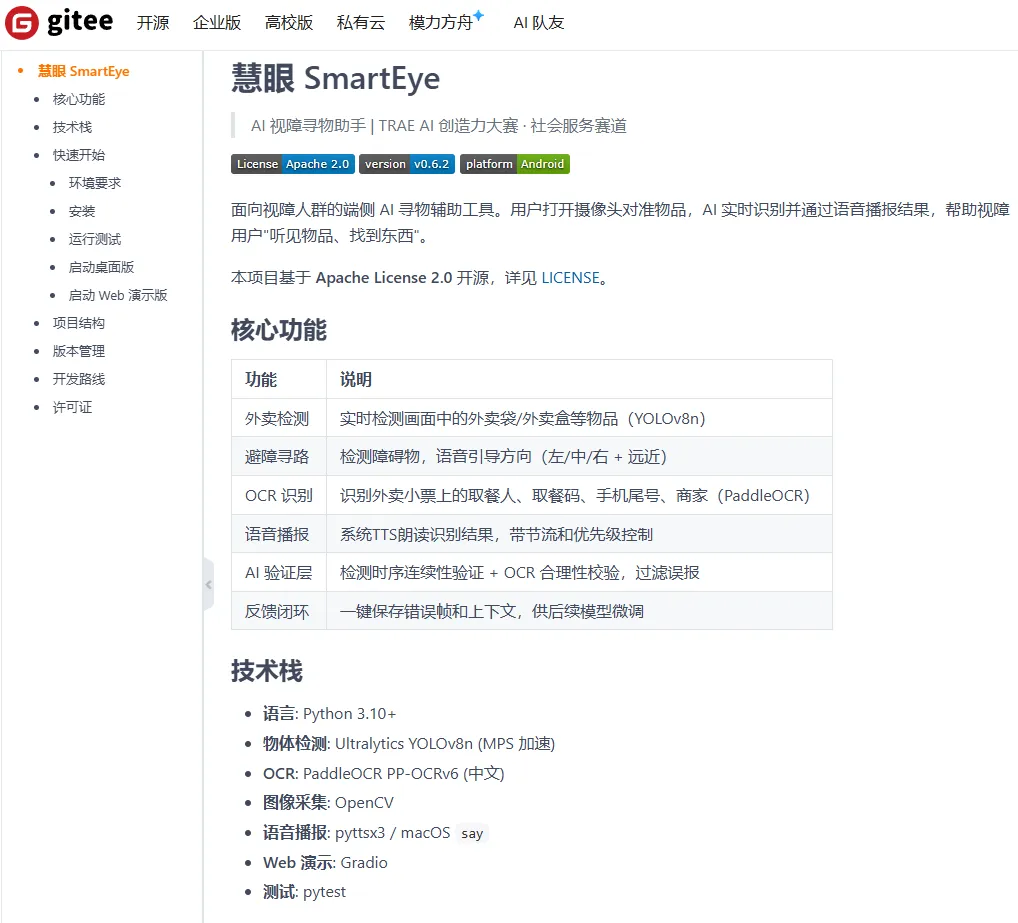
Task: Click the Web 演示: Gradio list item
Action: pos(325,863)
